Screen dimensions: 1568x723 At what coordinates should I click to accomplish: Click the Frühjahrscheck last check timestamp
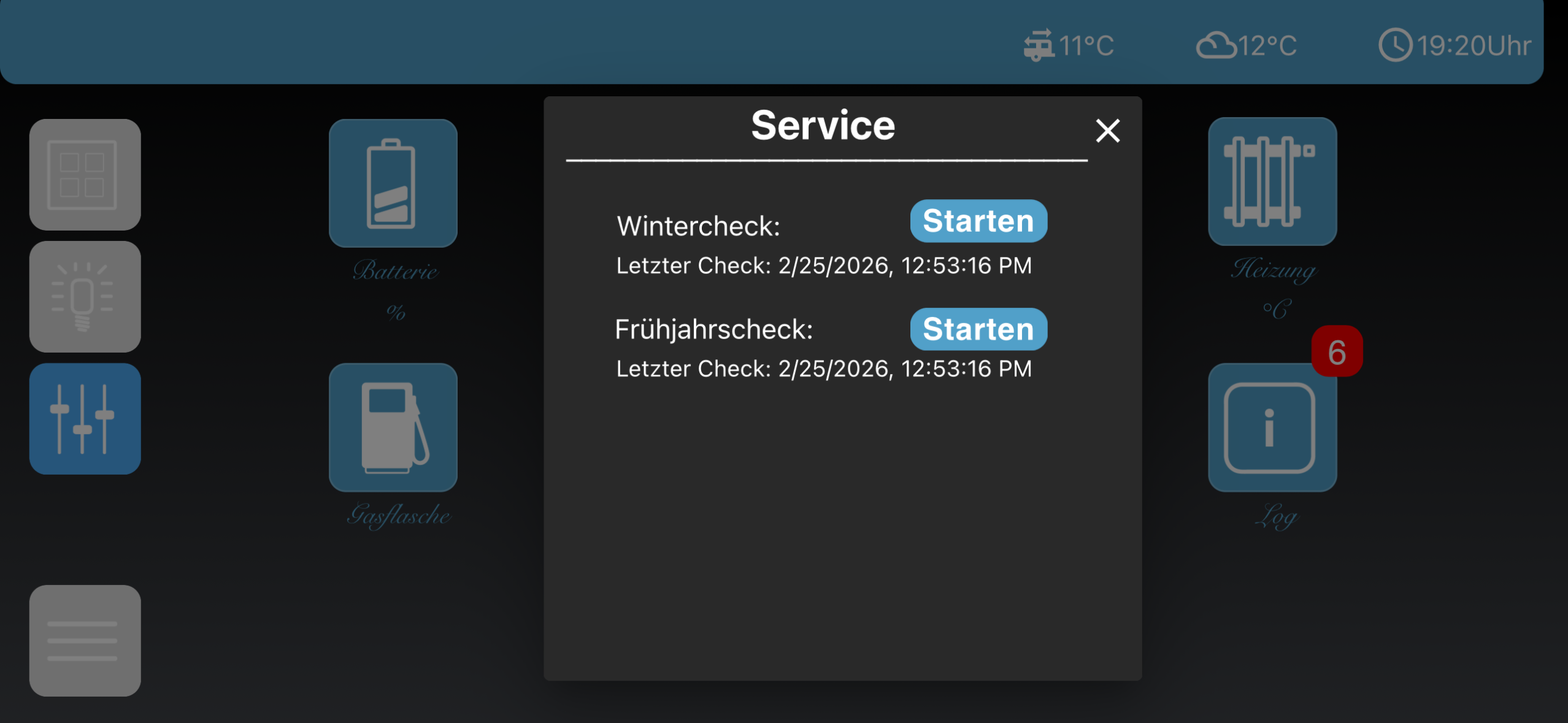coord(823,369)
